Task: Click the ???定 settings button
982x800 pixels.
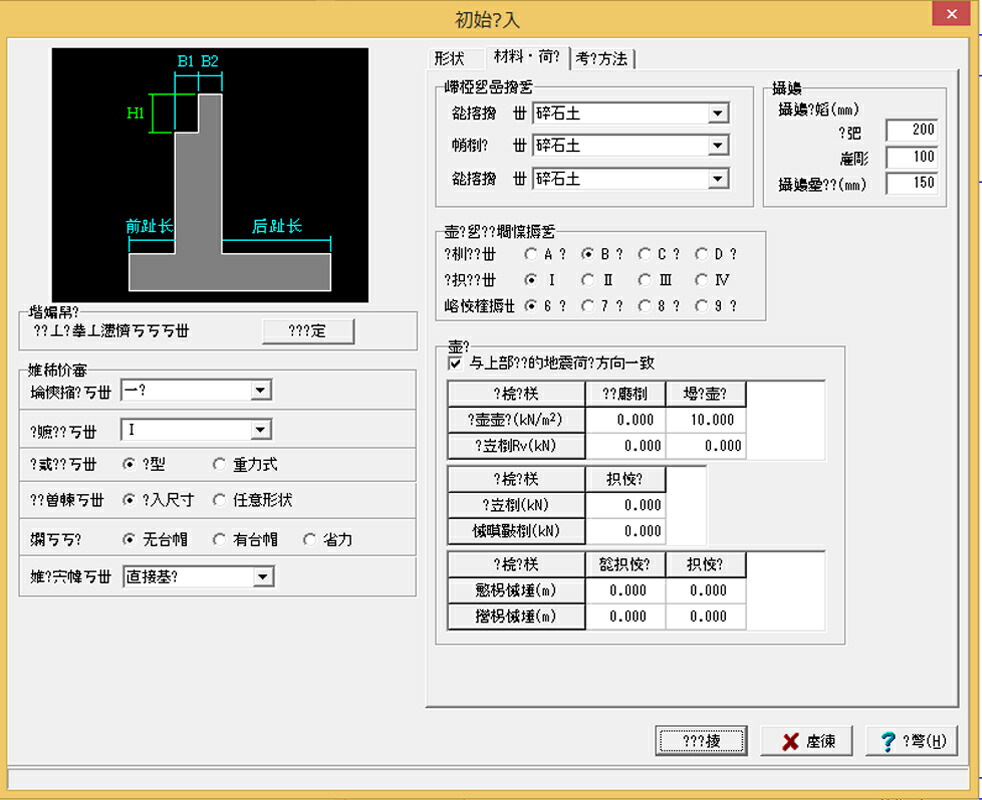Action: click(308, 331)
